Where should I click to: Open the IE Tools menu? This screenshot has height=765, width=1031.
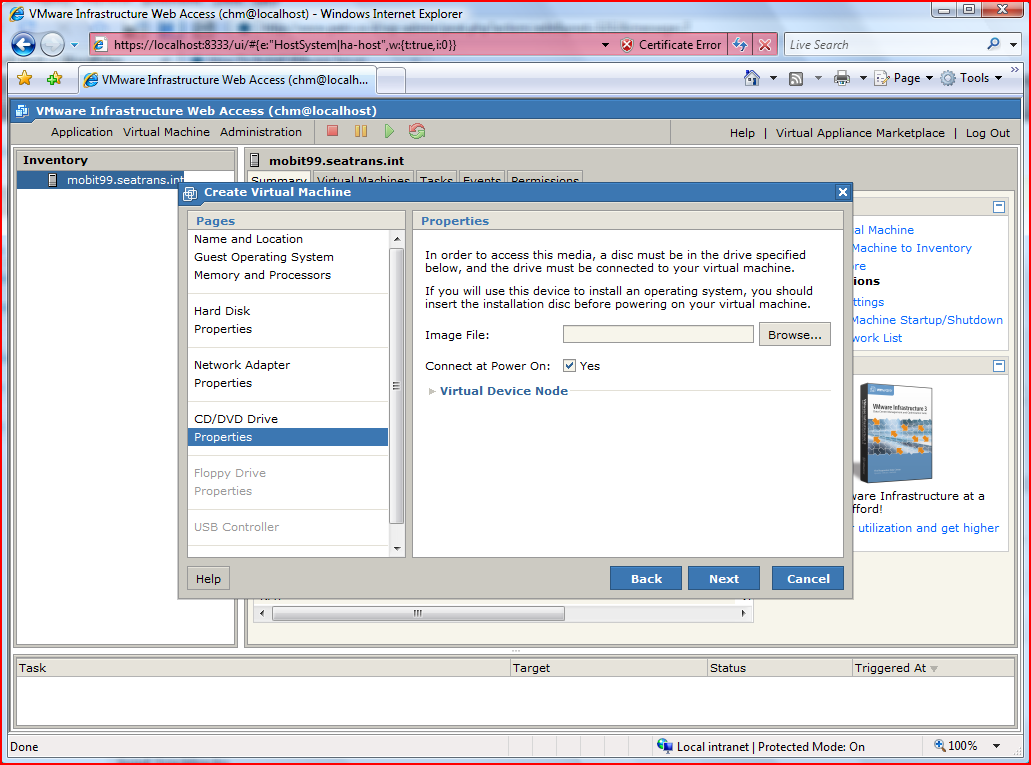pos(971,78)
